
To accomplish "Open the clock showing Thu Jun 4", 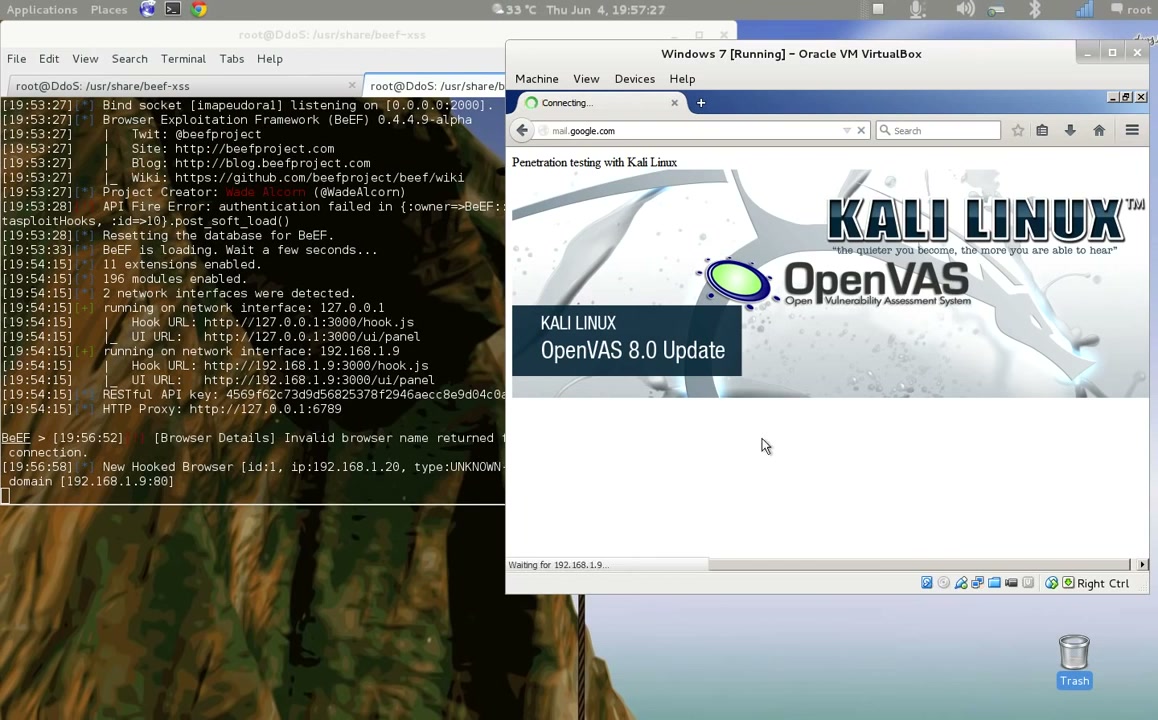I will tap(606, 10).
